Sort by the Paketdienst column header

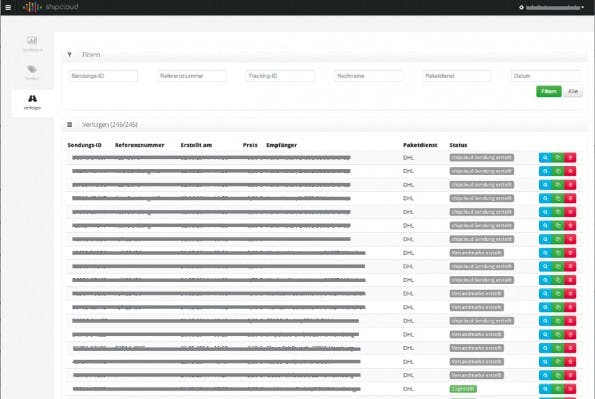[x=420, y=145]
